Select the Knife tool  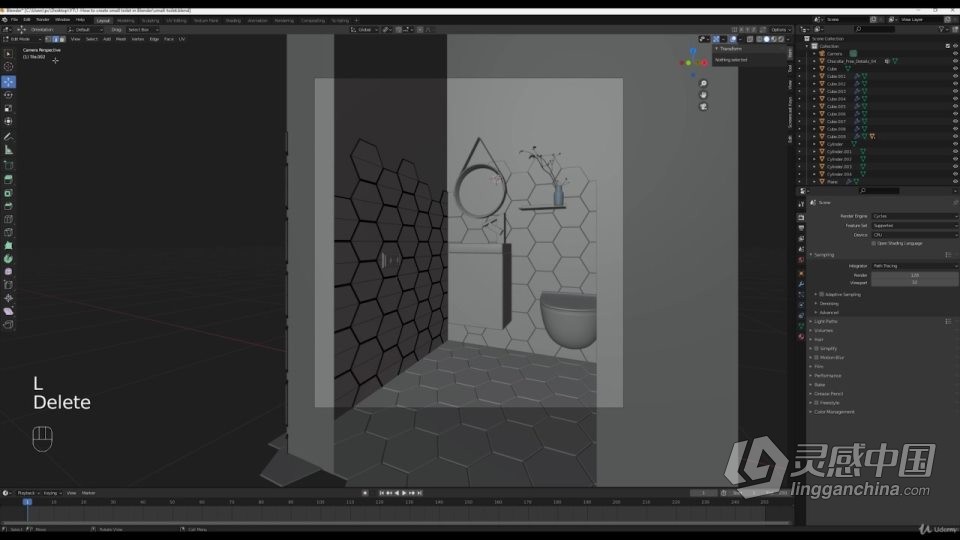tap(8, 233)
